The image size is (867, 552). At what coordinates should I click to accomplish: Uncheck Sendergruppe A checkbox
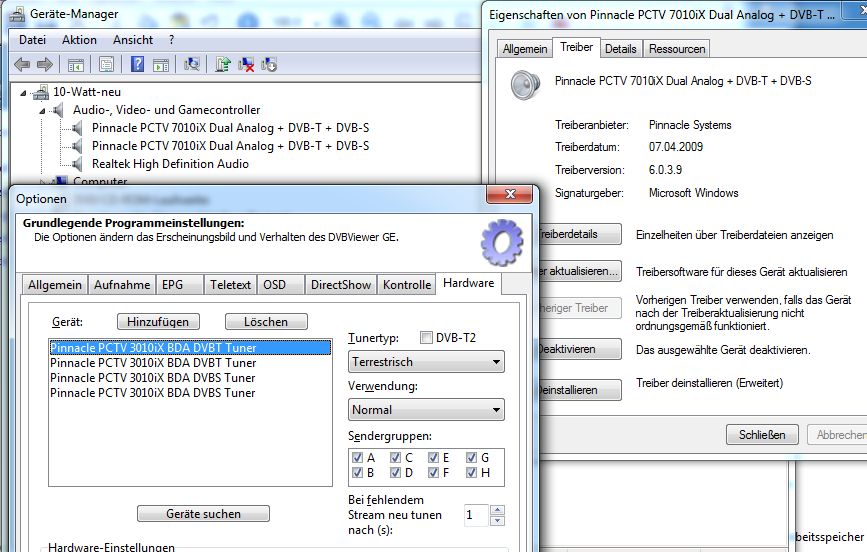[x=358, y=457]
